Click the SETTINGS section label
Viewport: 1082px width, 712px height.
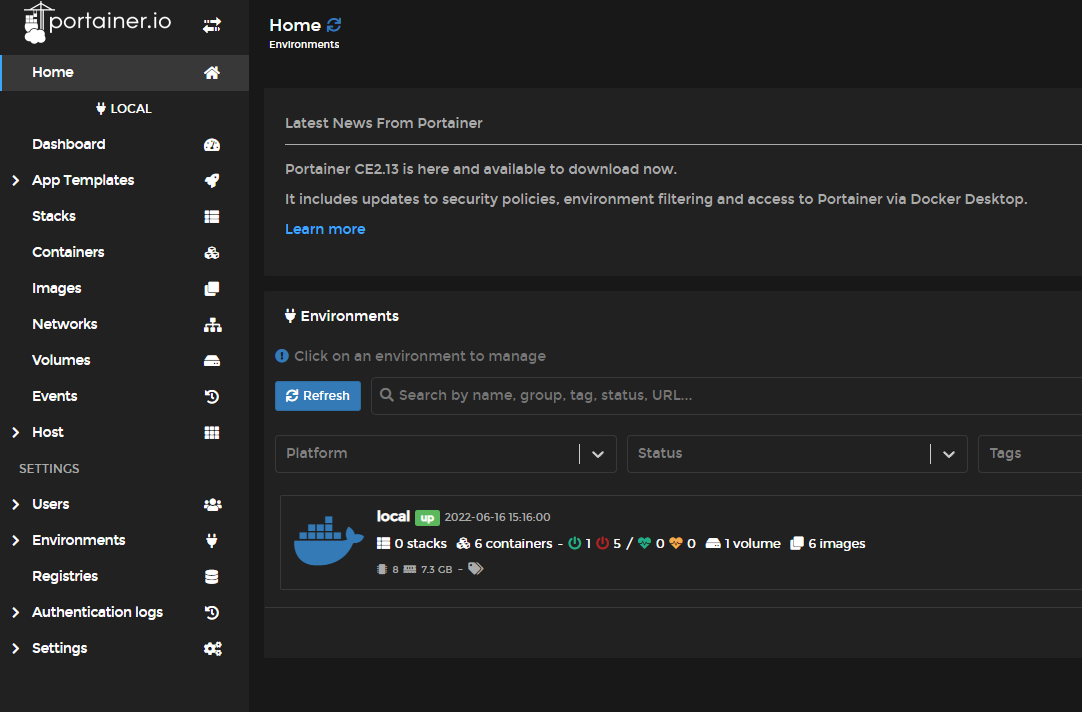pos(49,468)
